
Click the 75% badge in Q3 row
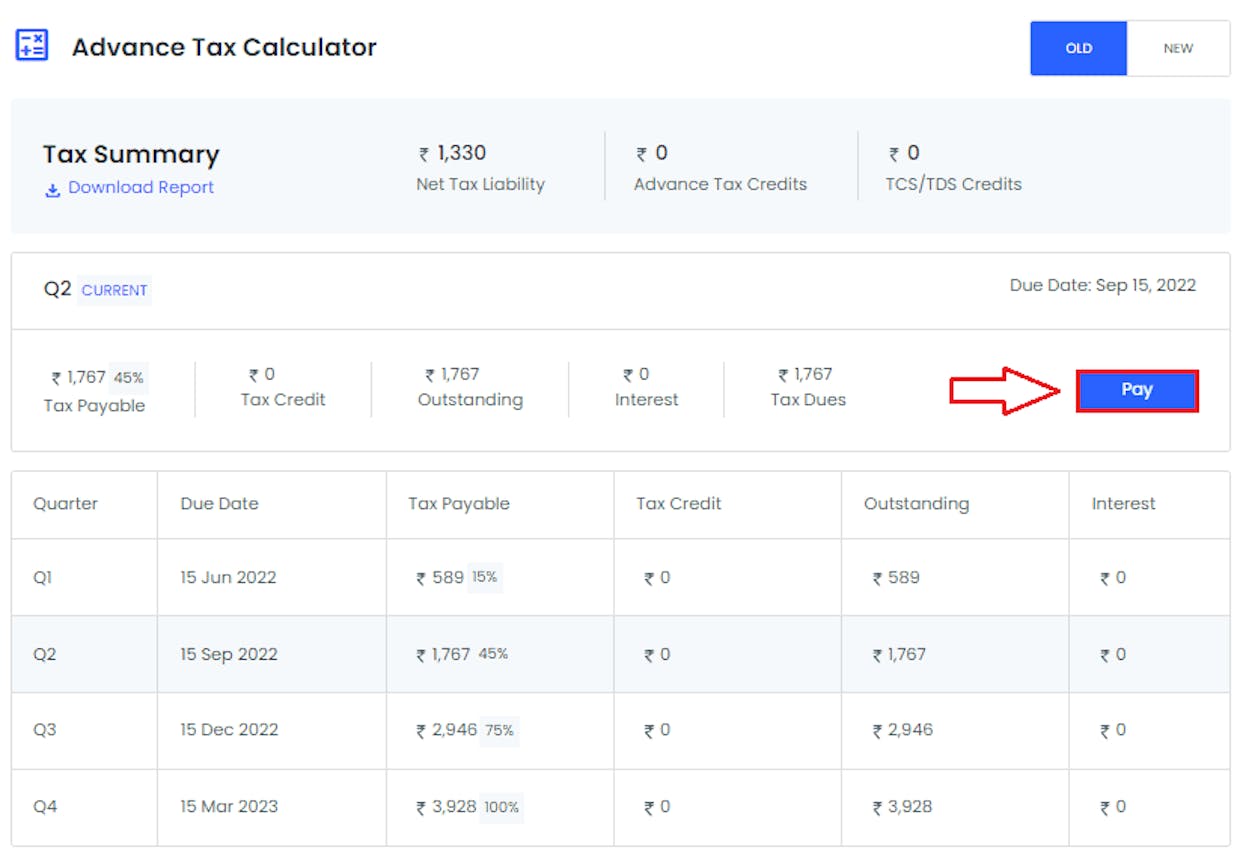tap(500, 730)
